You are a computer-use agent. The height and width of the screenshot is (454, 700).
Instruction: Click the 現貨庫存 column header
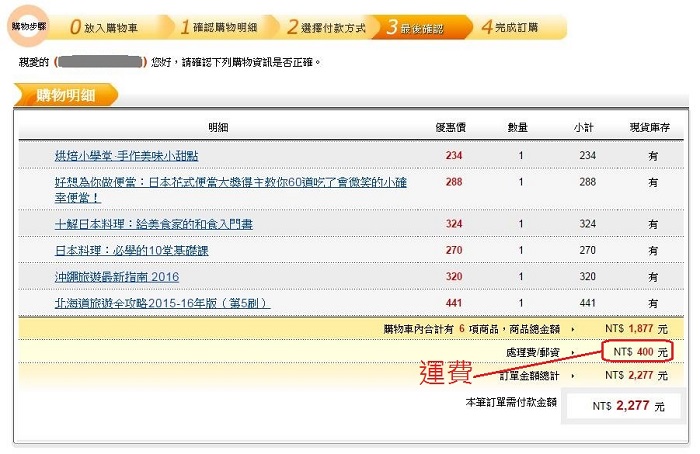[x=650, y=128]
